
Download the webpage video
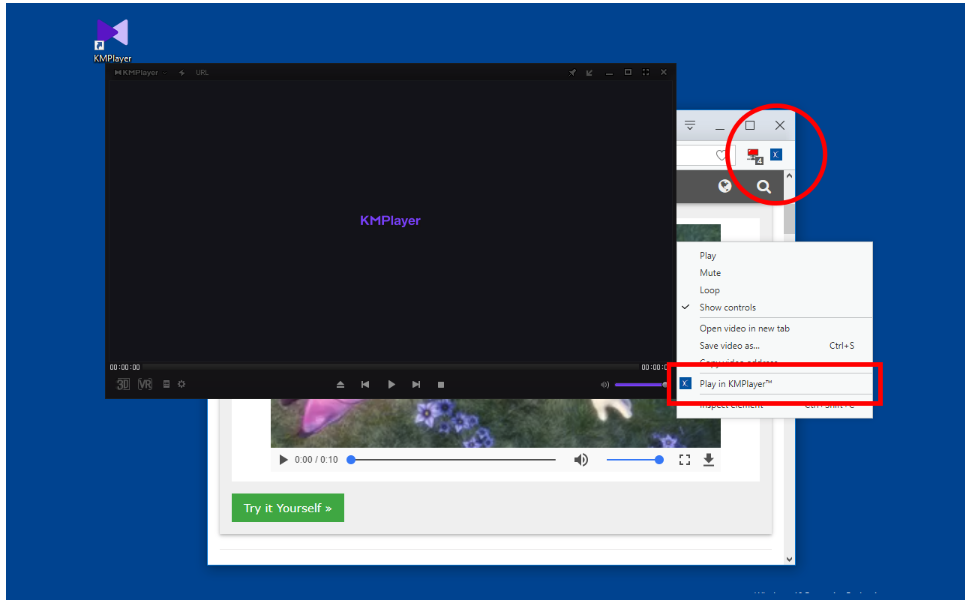click(708, 460)
